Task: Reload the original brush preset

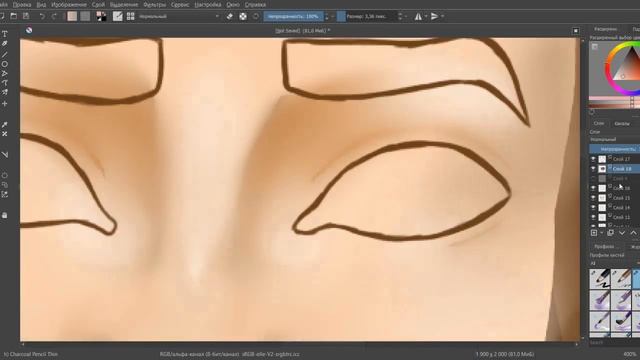Action: [x=256, y=16]
